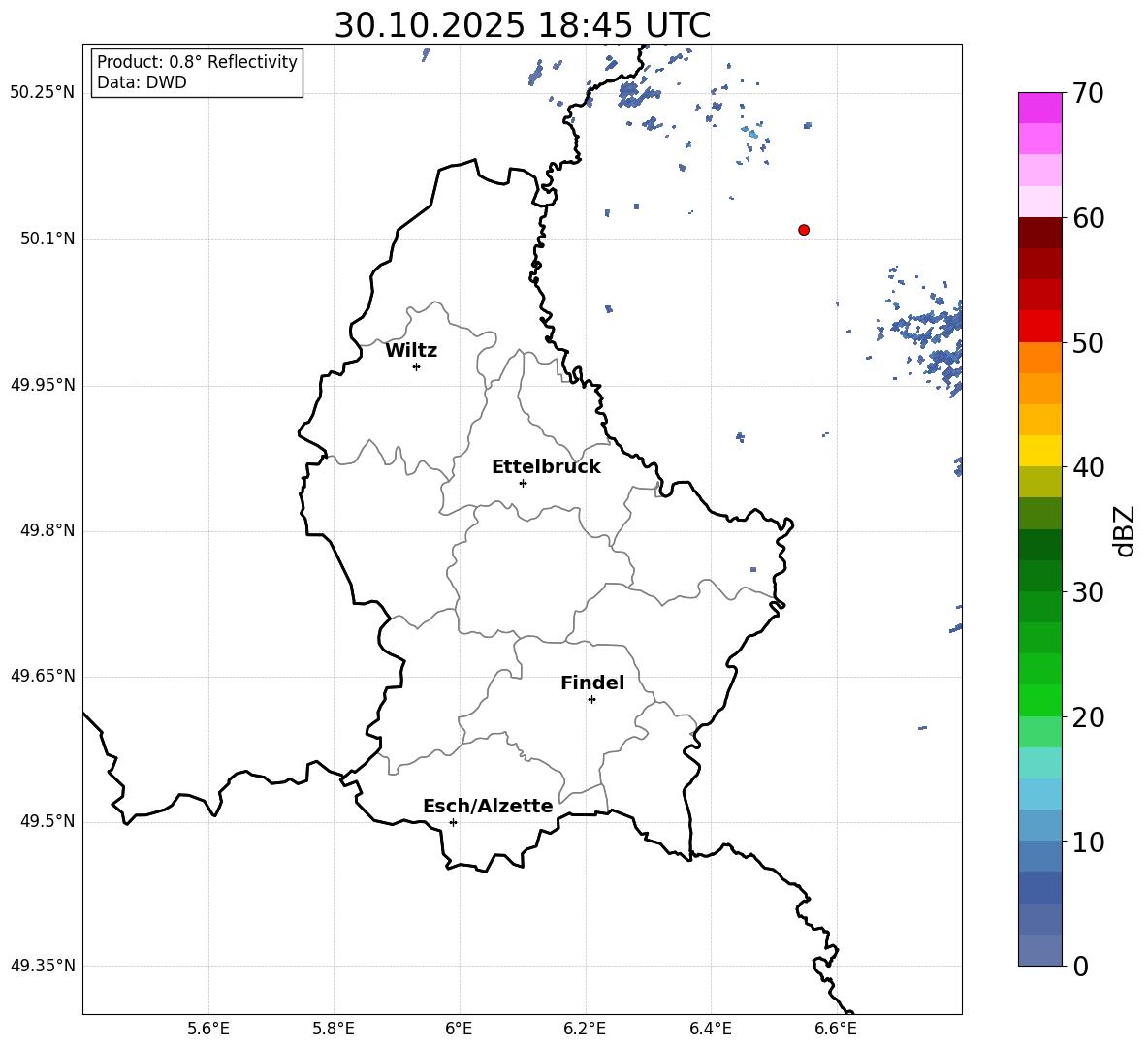Click the 30.10.2025 18:45 UTC title
1148x1048 pixels.
tap(522, 25)
